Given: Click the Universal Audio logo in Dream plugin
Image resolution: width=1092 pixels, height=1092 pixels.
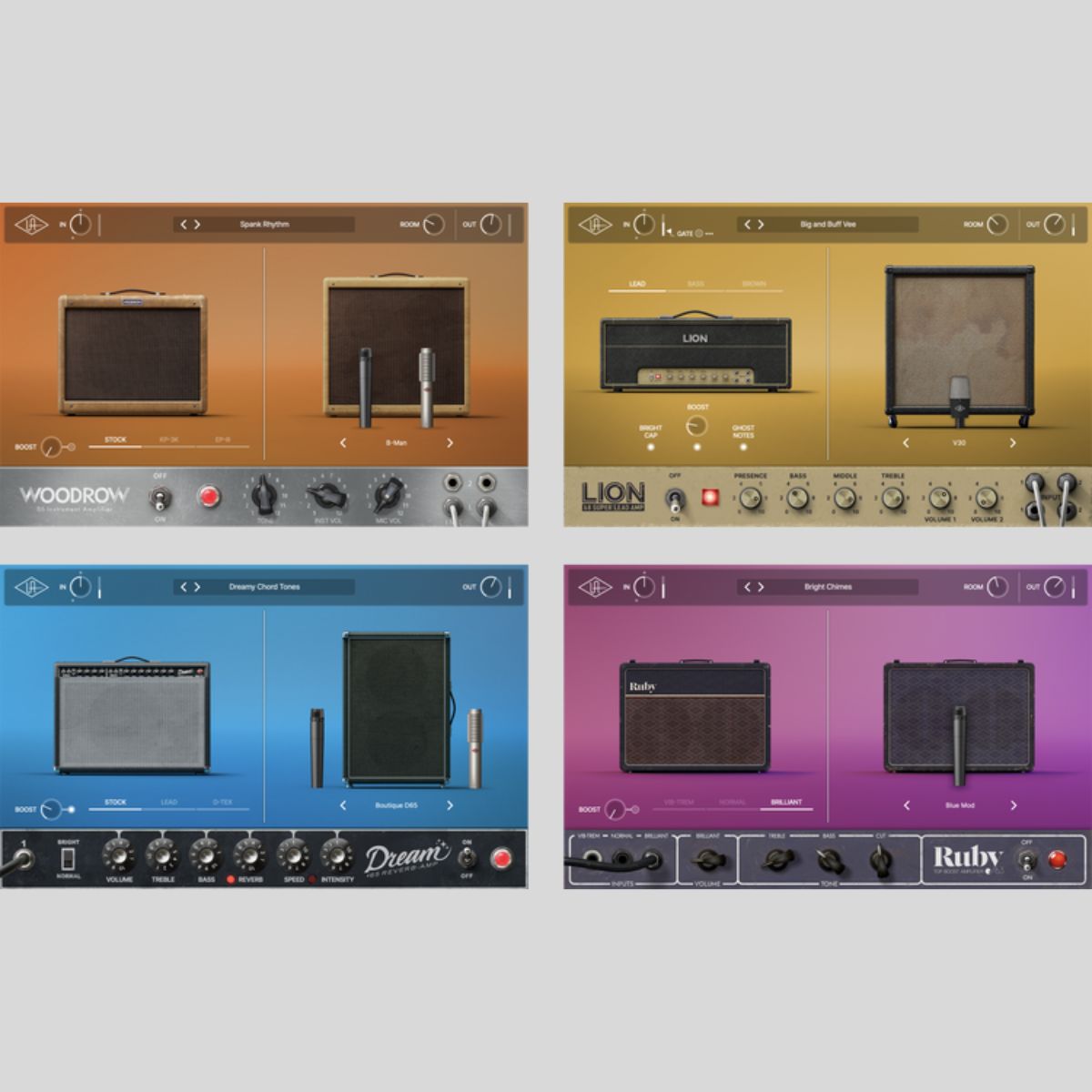Looking at the screenshot, I should pos(31,587).
